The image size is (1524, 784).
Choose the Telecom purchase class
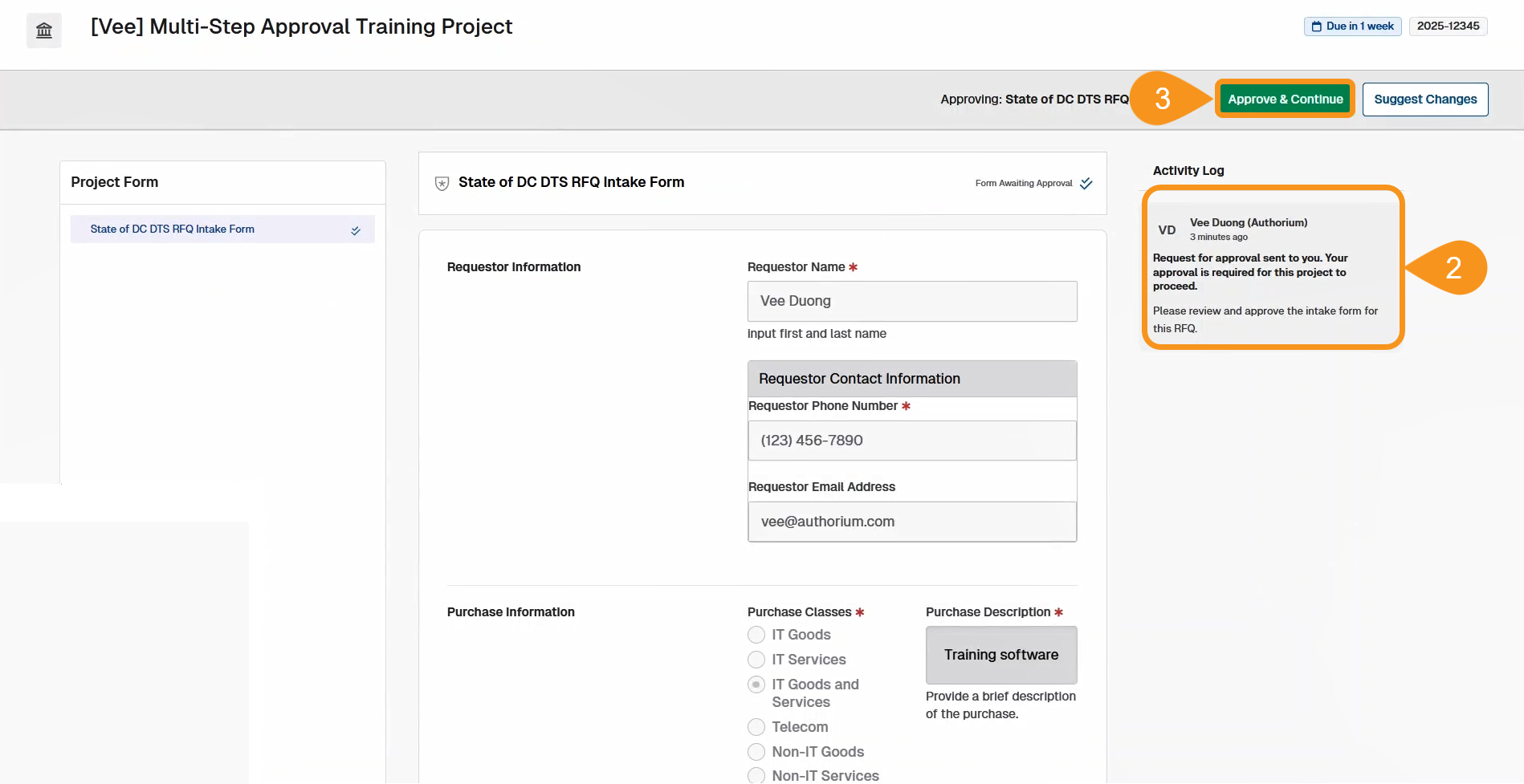756,727
